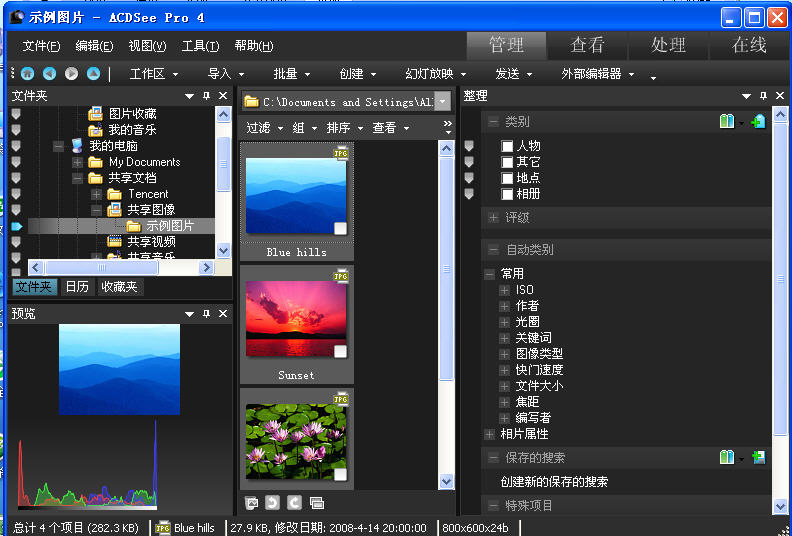Pin the 文件夹 folder panel

[206, 96]
